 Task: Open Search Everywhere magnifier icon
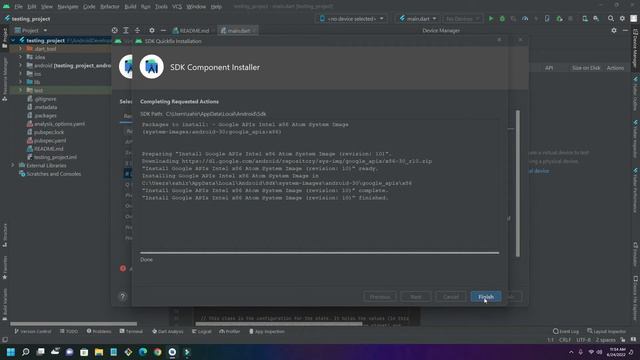(611, 19)
